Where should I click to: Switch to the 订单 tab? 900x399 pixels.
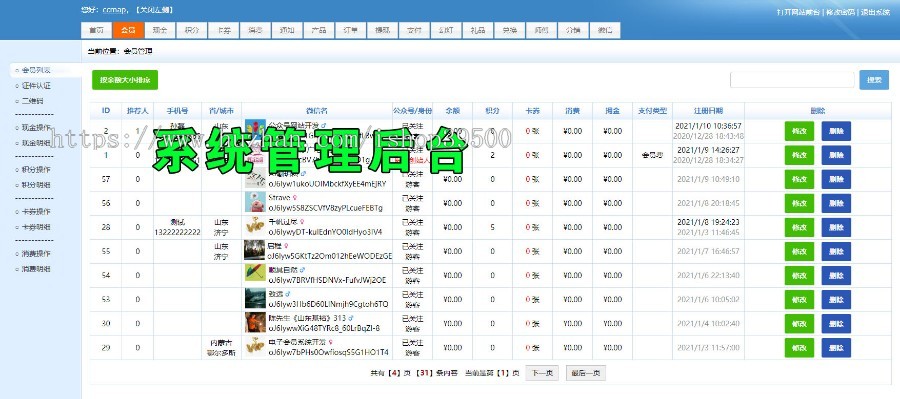(x=350, y=30)
